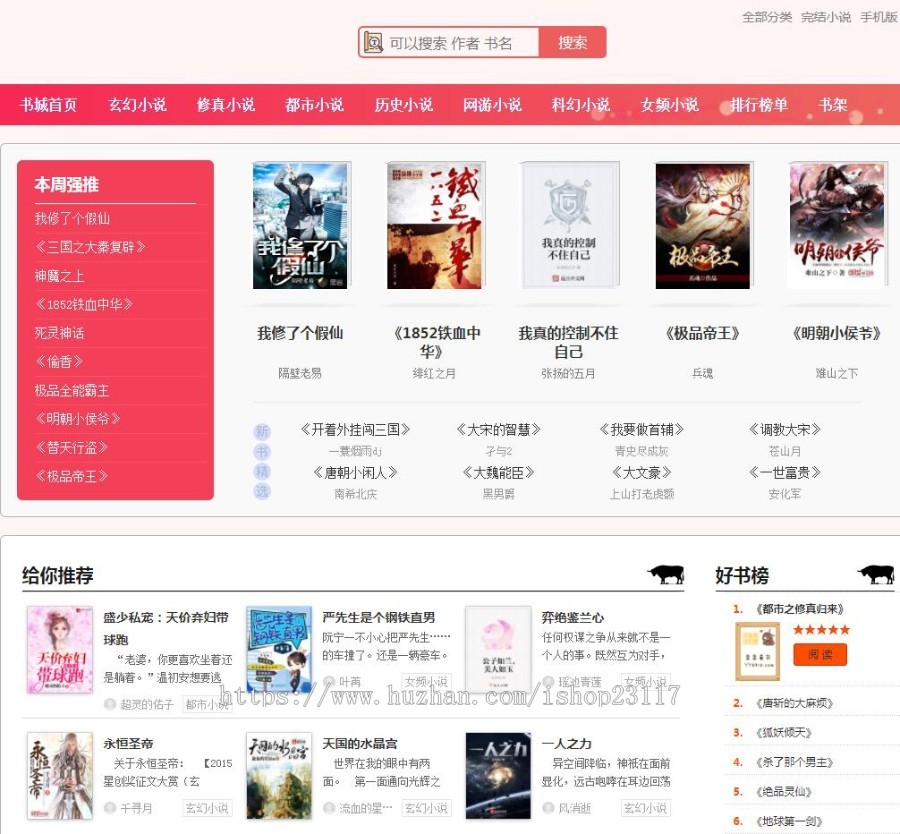Click the search input field
The image size is (900, 834).
click(460, 42)
